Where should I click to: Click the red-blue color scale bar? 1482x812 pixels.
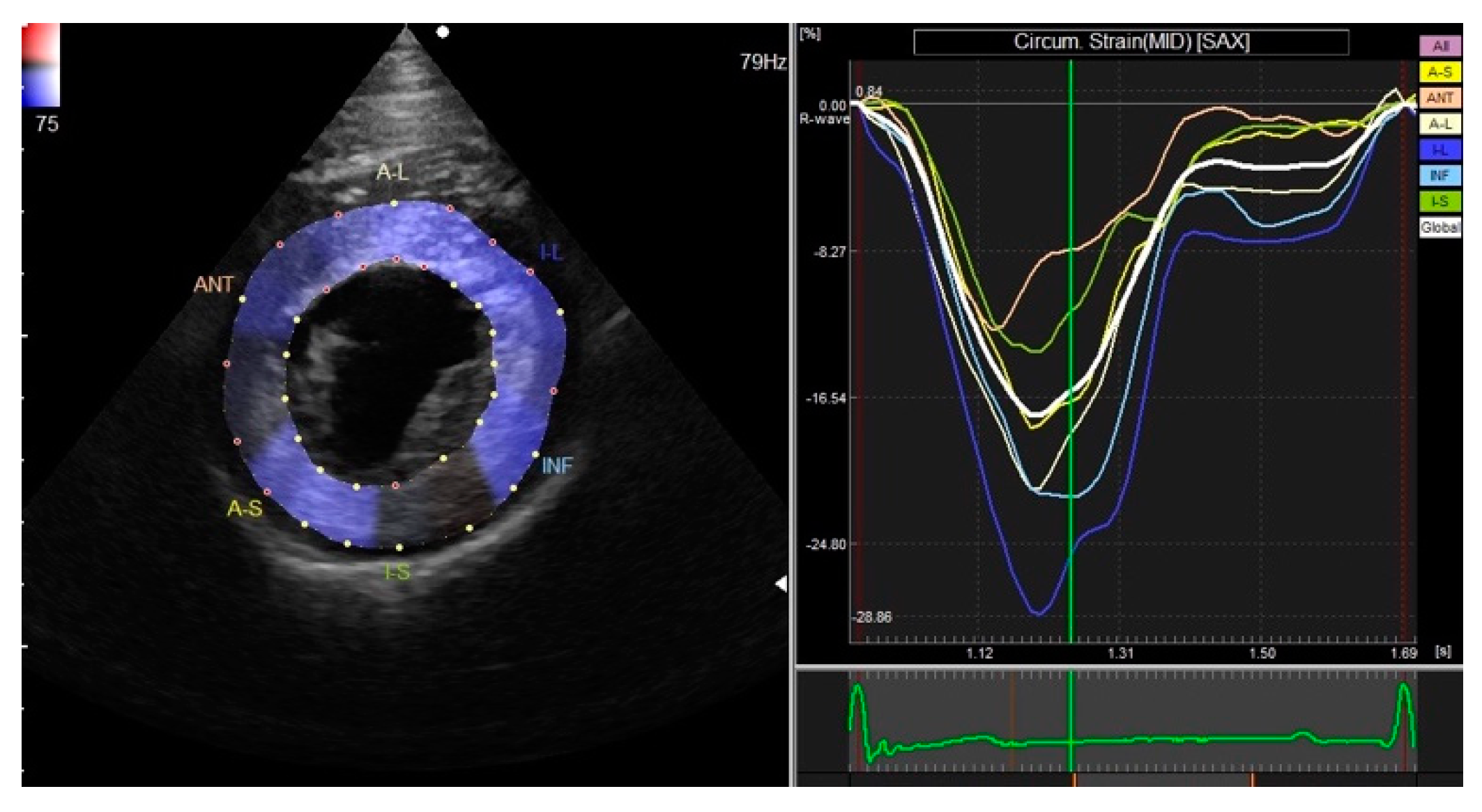pyautogui.click(x=40, y=65)
